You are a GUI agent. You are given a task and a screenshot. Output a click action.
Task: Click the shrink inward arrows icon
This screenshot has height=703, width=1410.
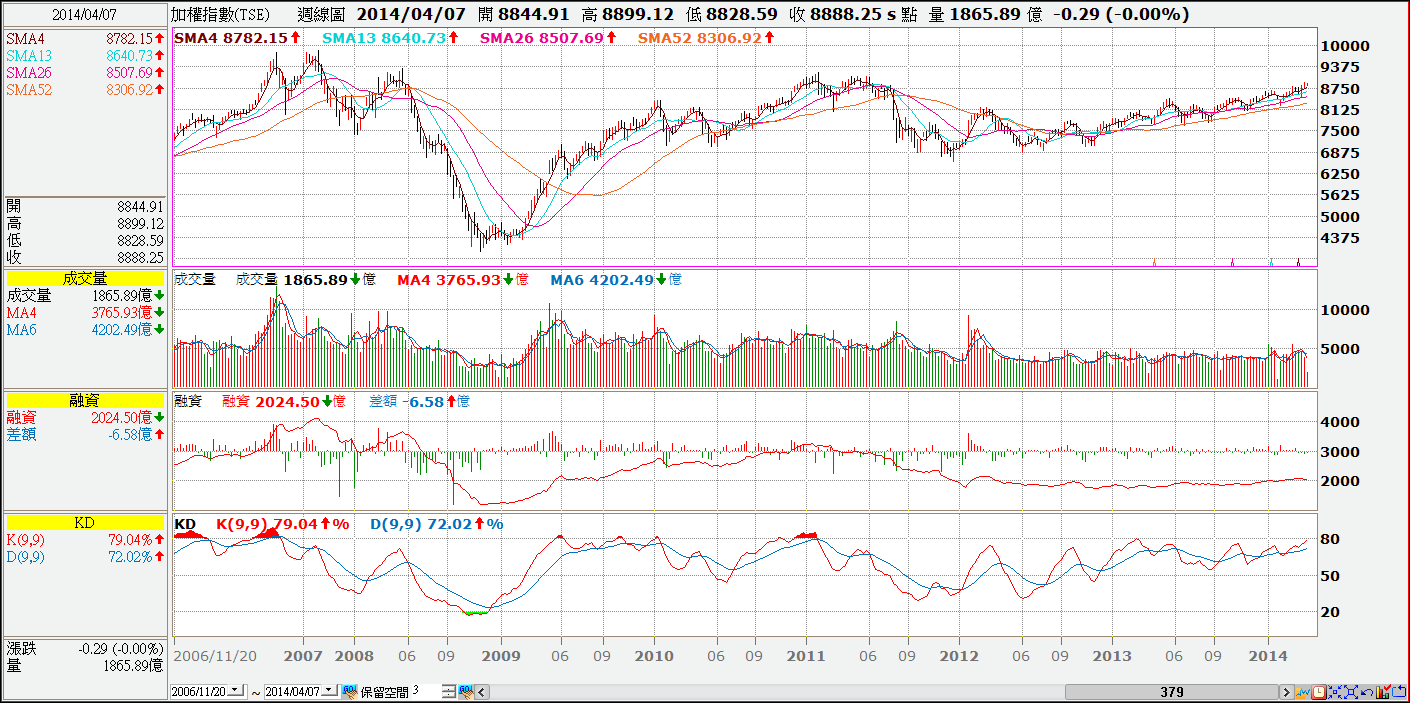pyautogui.click(x=1335, y=692)
